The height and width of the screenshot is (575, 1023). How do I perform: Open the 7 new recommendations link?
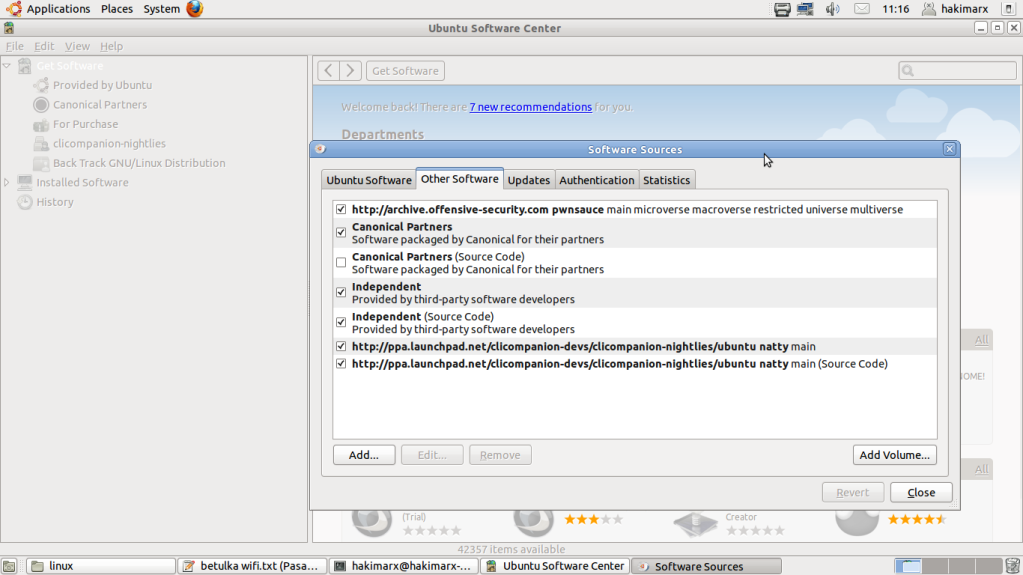tap(530, 107)
